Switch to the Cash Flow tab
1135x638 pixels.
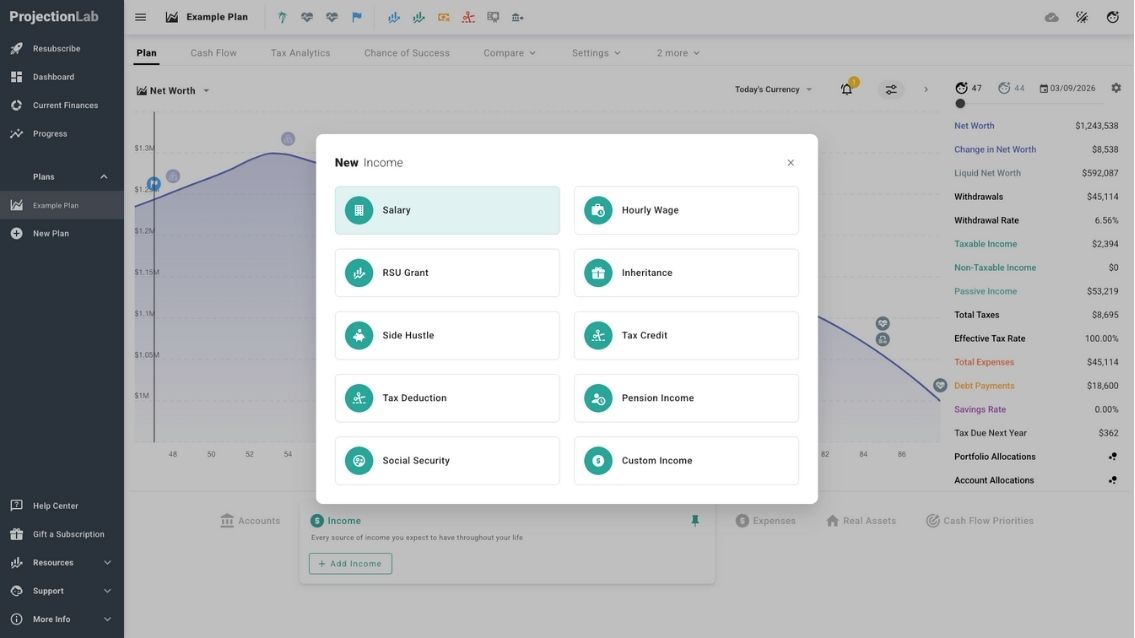[214, 53]
